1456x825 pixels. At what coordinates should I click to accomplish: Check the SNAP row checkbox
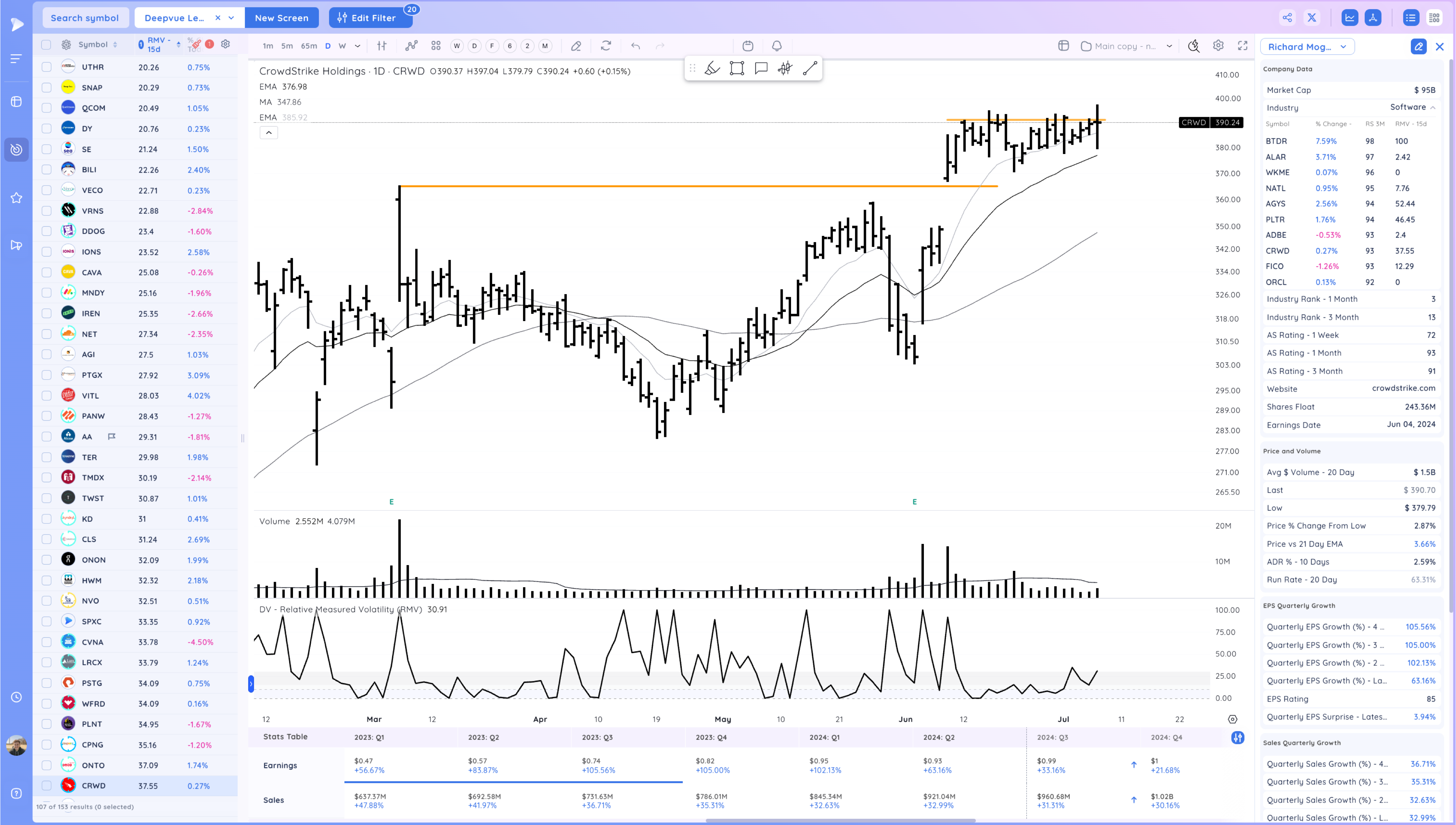[x=47, y=87]
